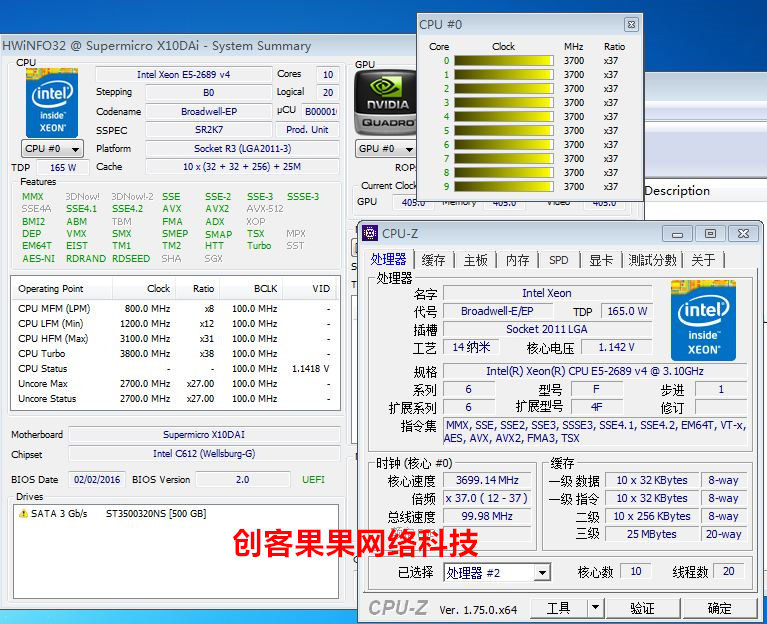Image resolution: width=767 pixels, height=624 pixels.
Task: Click the 165 W TDP value in HWiNFO32
Action: tap(63, 167)
